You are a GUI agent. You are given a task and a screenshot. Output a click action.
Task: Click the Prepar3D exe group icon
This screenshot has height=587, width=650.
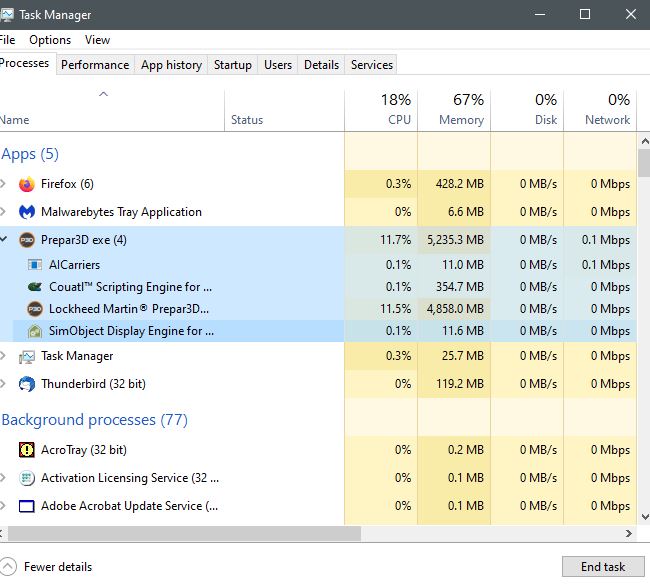point(27,240)
